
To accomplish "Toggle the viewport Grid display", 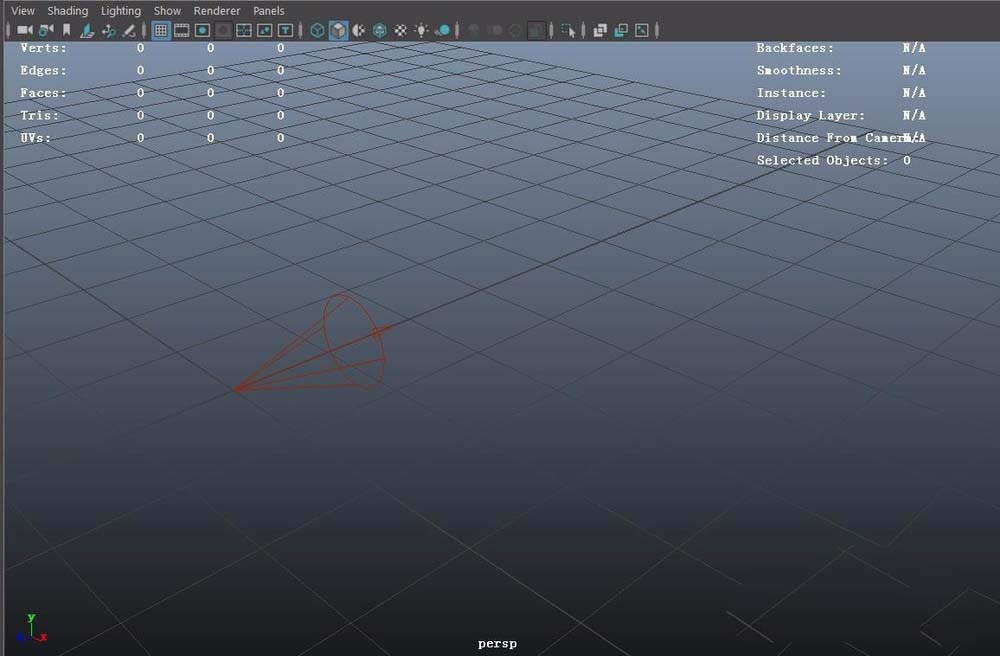I will click(161, 30).
